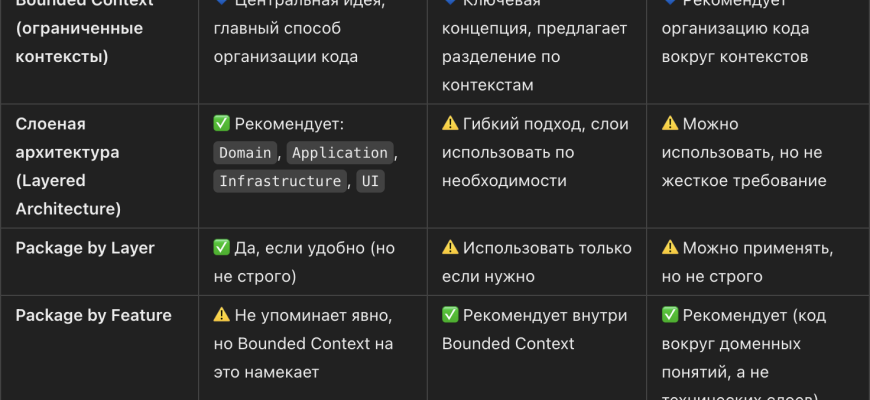The height and width of the screenshot is (400, 870).
Task: Click warning icon before "Использовать только если нужно"
Action: [450, 248]
